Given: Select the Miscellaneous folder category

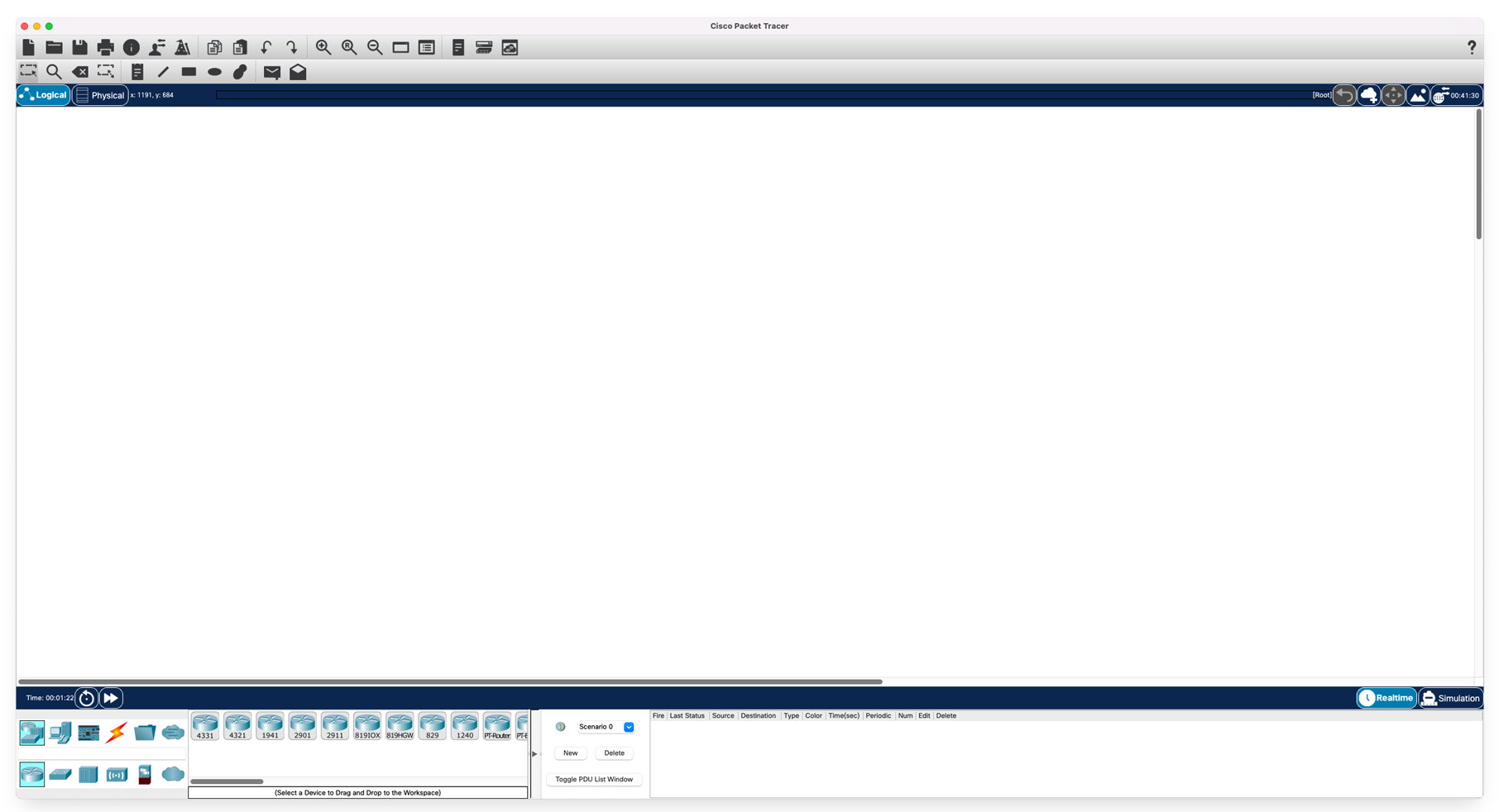Looking at the screenshot, I should click(x=145, y=733).
